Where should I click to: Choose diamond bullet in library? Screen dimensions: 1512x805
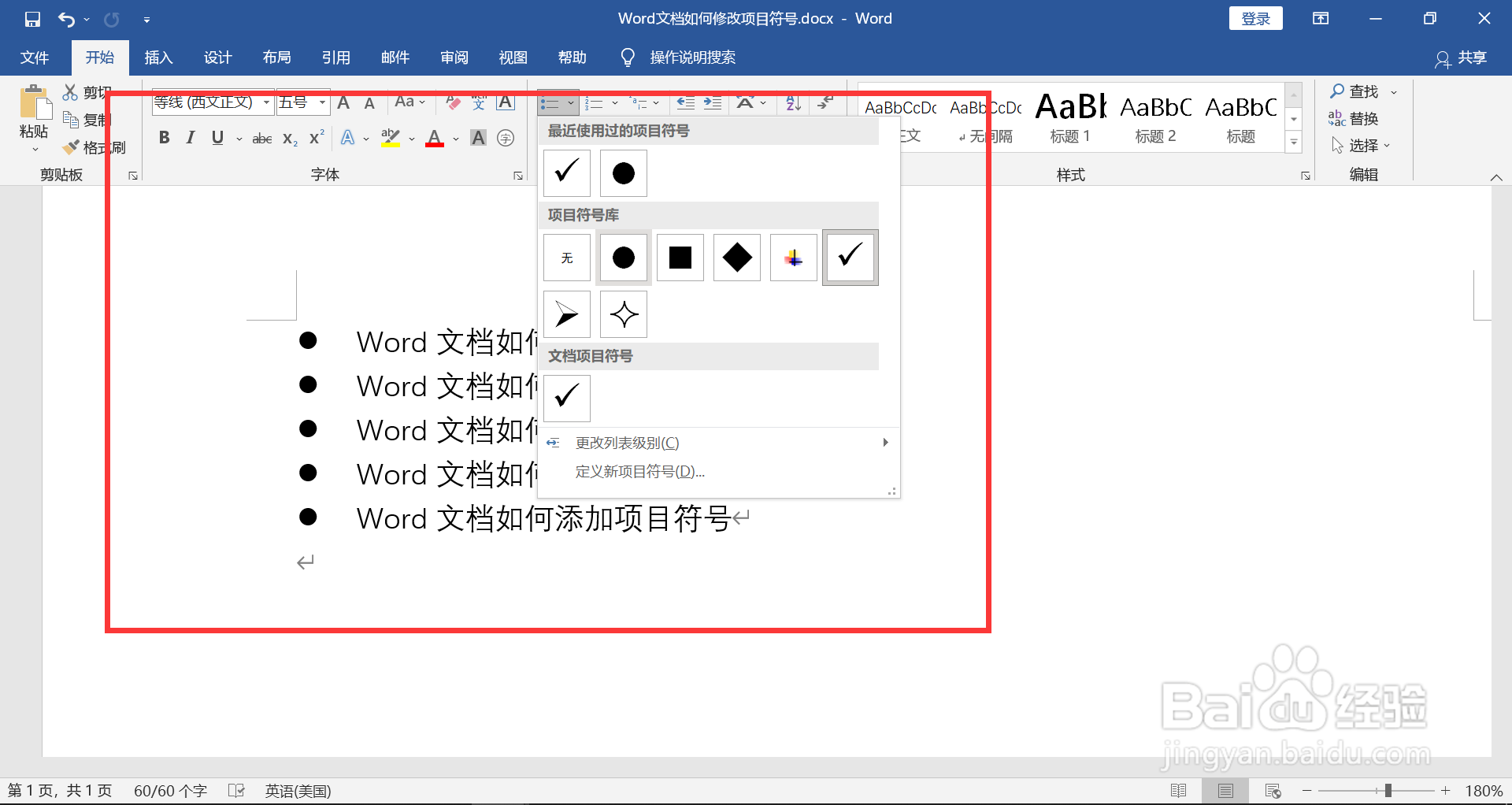click(x=737, y=258)
